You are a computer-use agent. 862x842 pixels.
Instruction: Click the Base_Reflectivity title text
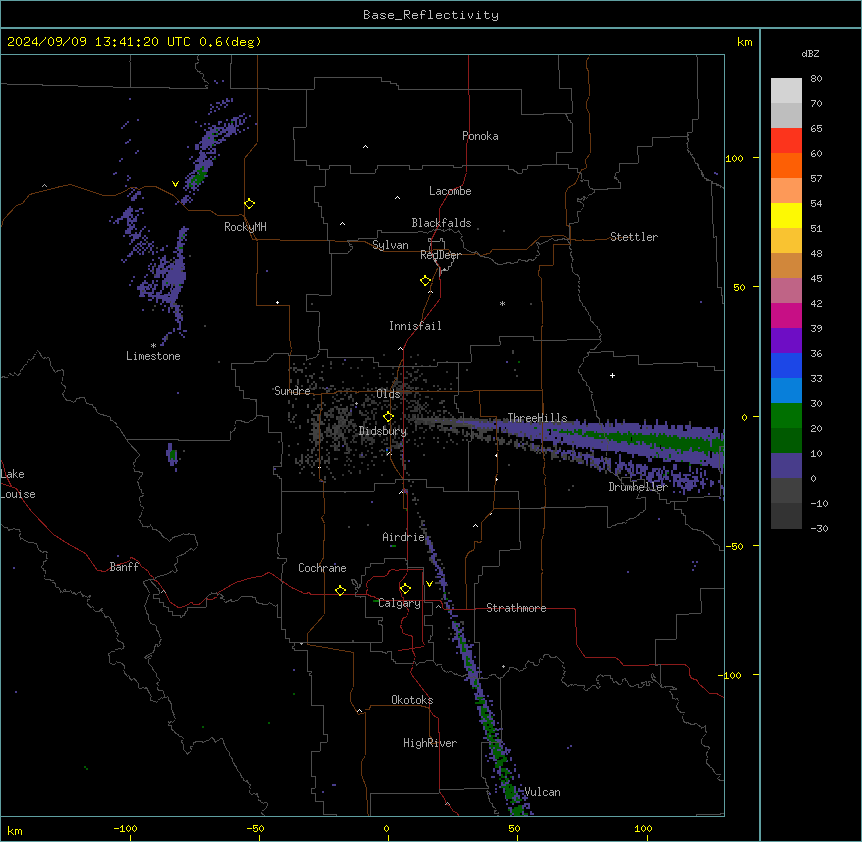431,15
